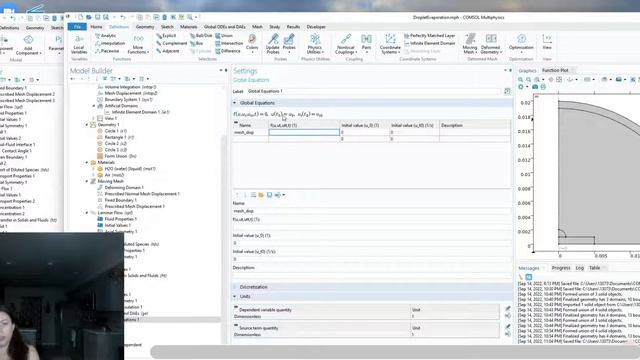Select Form Union in Model Builder
The image size is (640, 360).
[117, 156]
